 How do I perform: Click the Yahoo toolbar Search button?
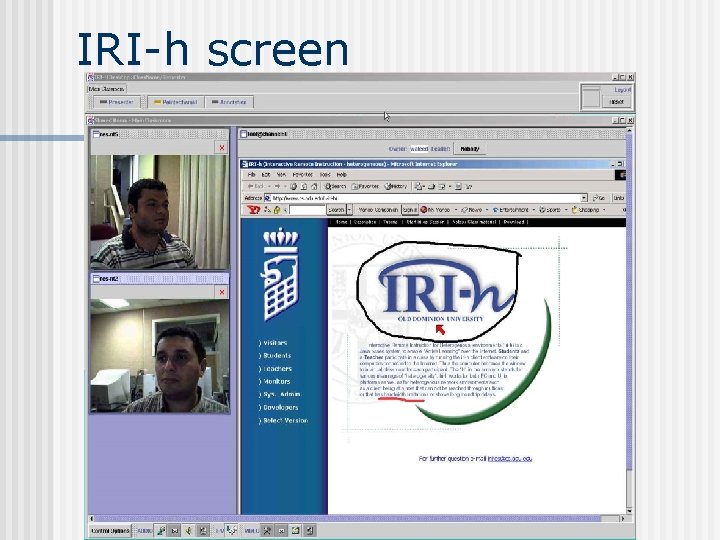(x=336, y=210)
